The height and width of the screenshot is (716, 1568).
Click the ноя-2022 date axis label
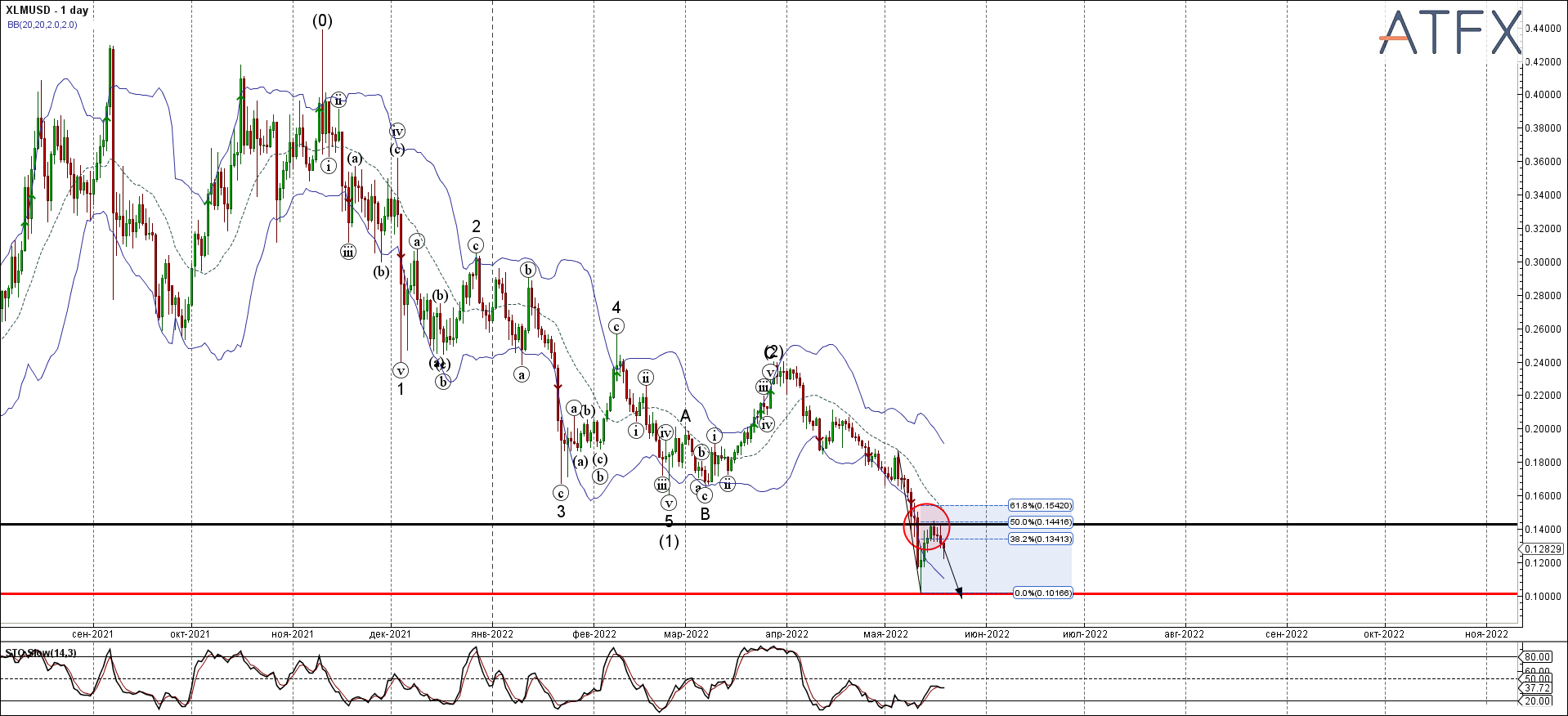1486,634
